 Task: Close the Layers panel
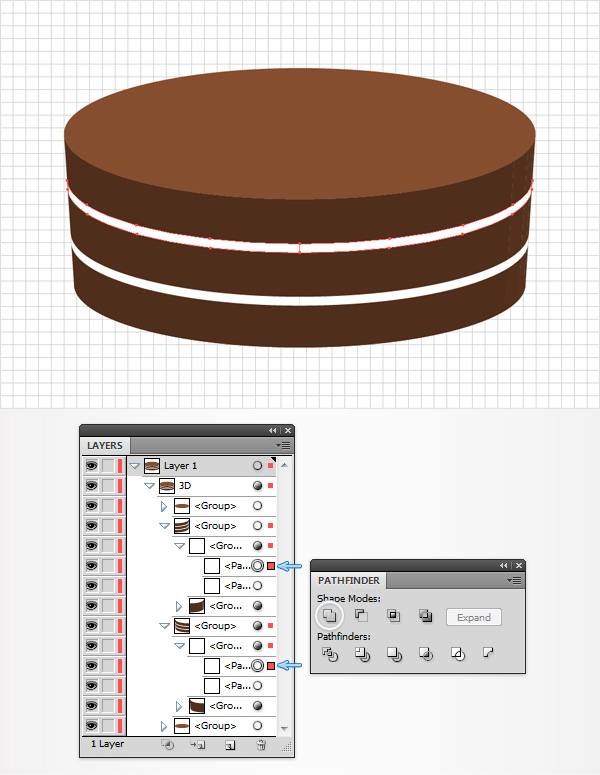click(288, 431)
